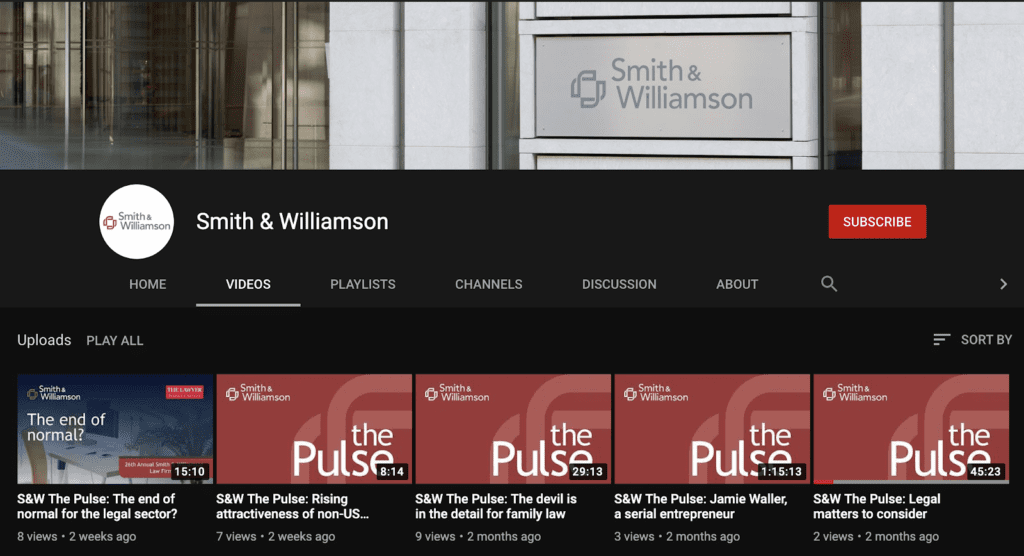This screenshot has height=556, width=1024.
Task: Open 'The end of normal?' video thumbnail
Action: tap(115, 429)
